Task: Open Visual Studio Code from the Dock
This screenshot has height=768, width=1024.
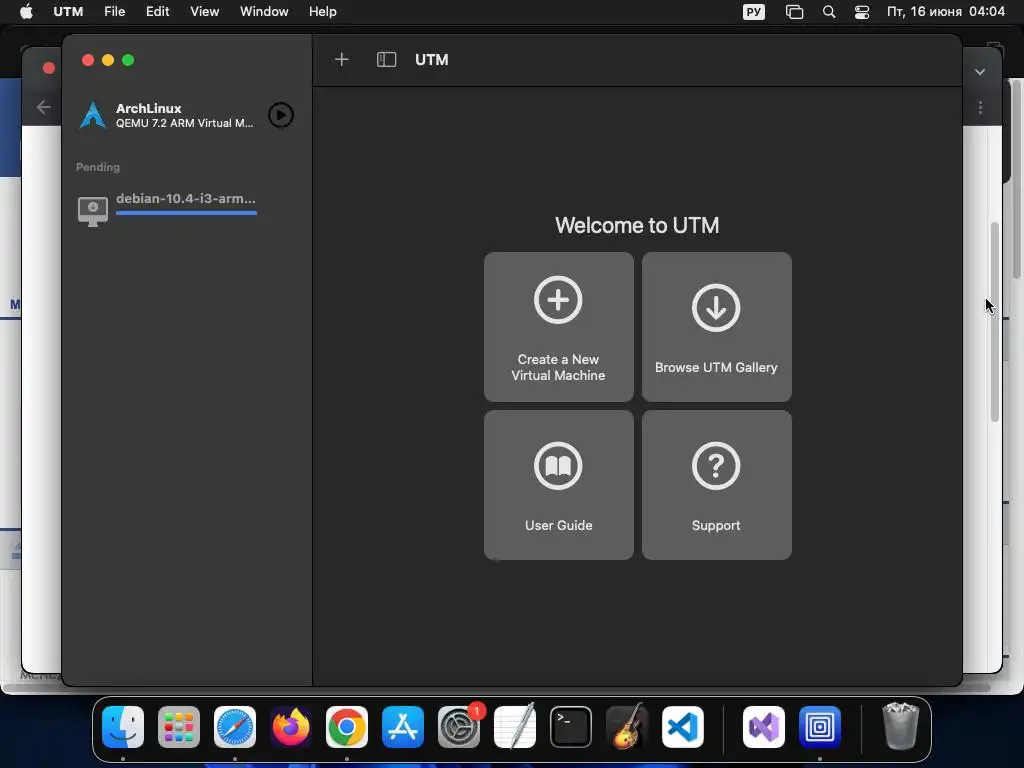Action: click(683, 727)
